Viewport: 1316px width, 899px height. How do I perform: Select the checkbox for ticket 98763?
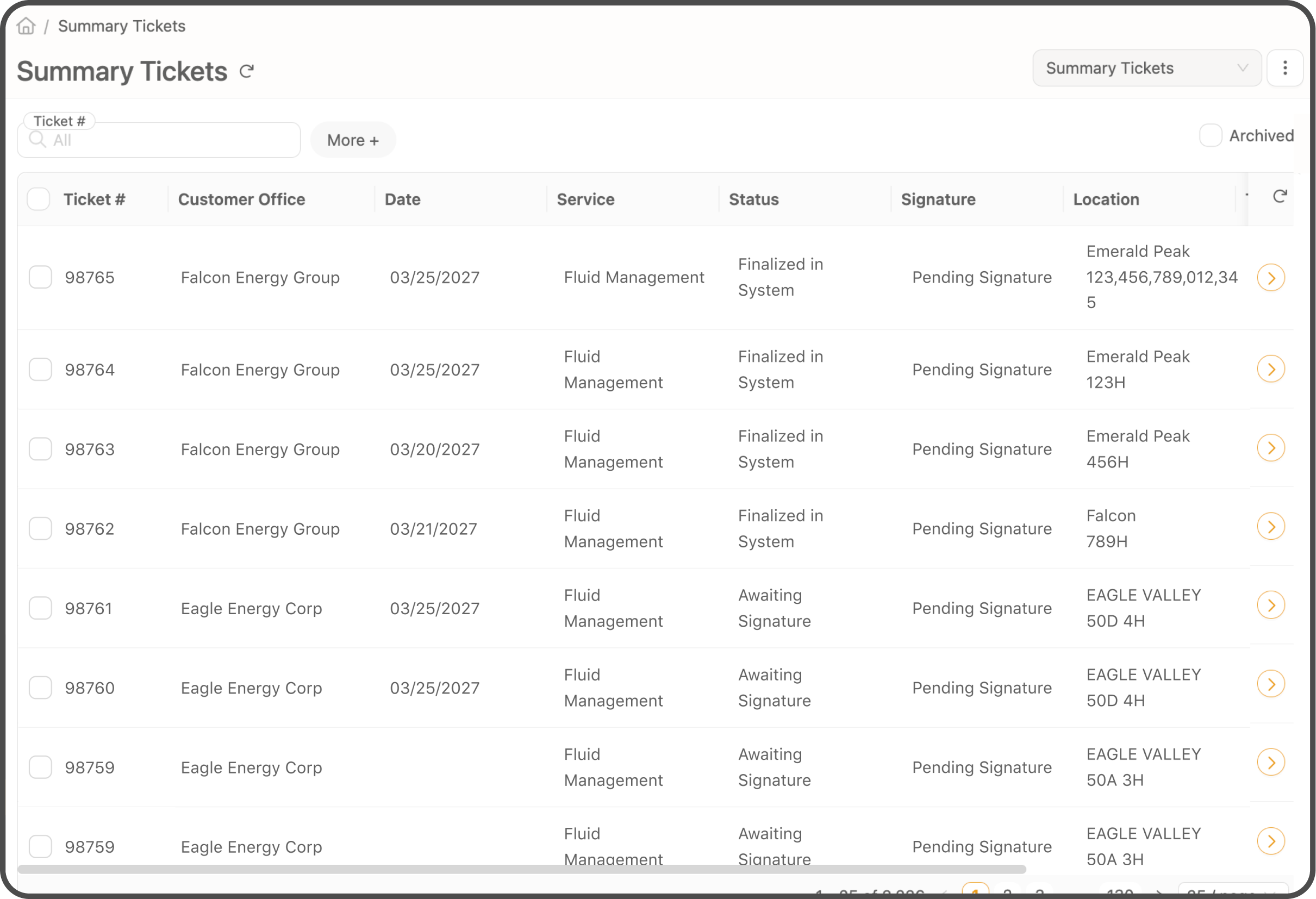point(40,449)
